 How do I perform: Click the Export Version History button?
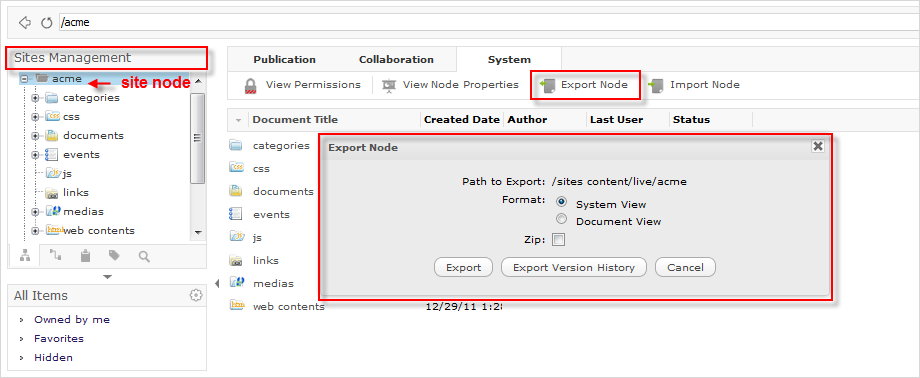point(574,267)
